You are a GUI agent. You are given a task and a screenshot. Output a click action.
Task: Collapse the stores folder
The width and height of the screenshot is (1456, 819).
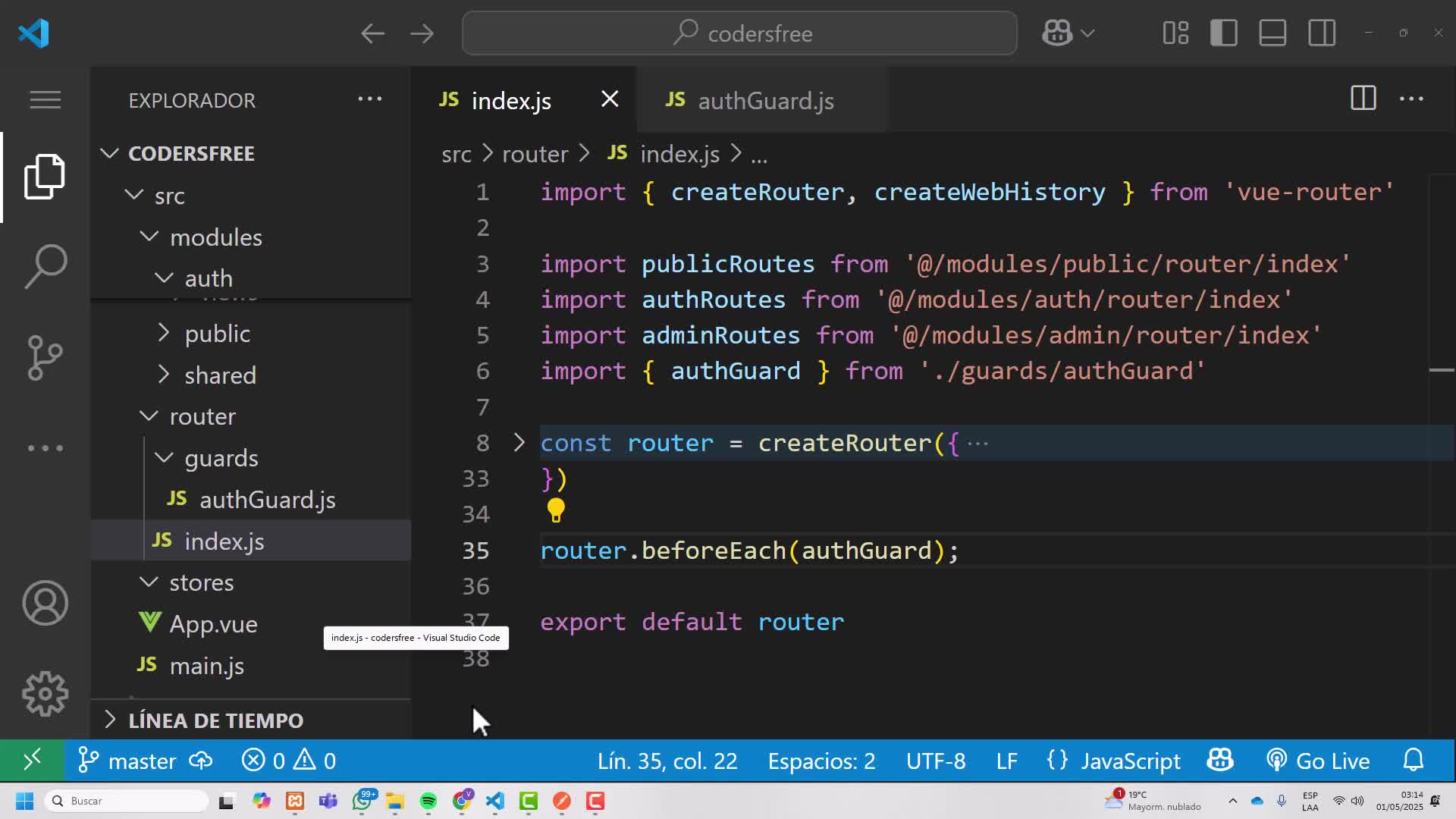point(149,582)
